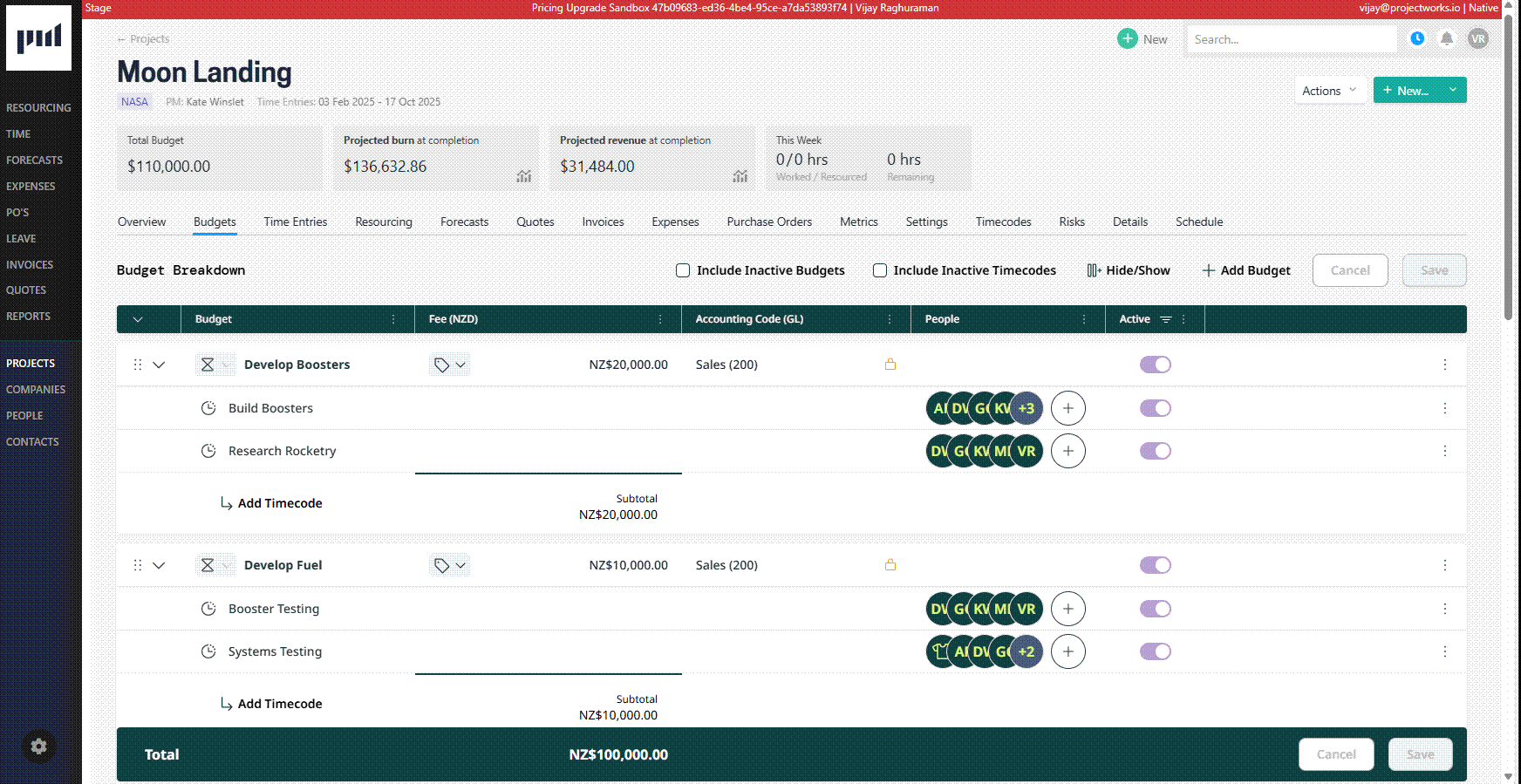Viewport: 1521px width, 784px height.
Task: Open the Actions dropdown
Action: 1329,91
